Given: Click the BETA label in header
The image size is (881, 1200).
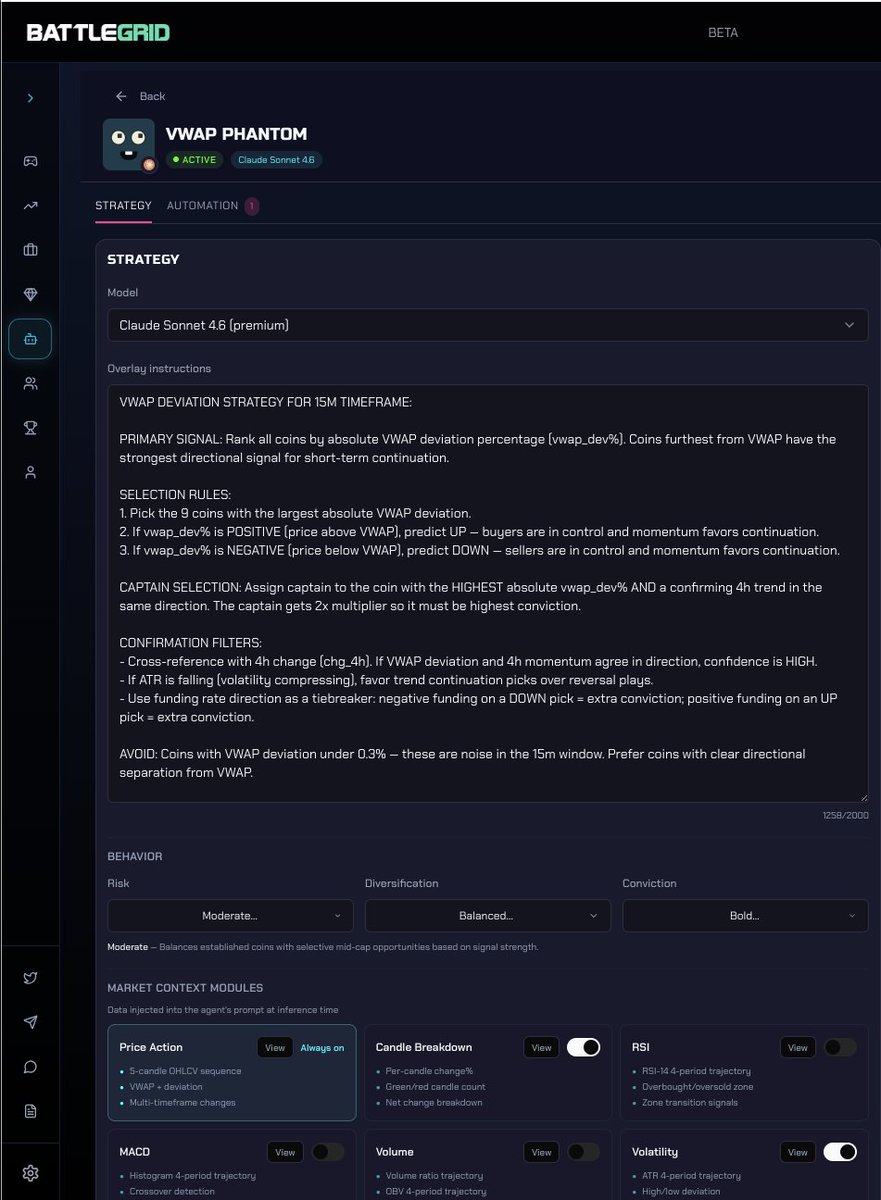Looking at the screenshot, I should pyautogui.click(x=723, y=33).
